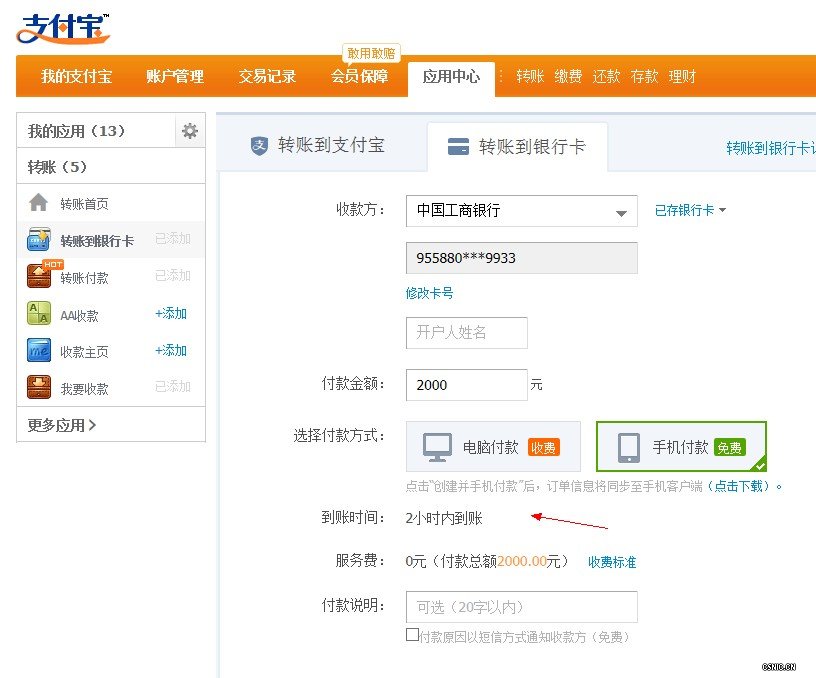Image resolution: width=816 pixels, height=678 pixels.
Task: Open the 收款主页 app icon
Action: pos(39,351)
